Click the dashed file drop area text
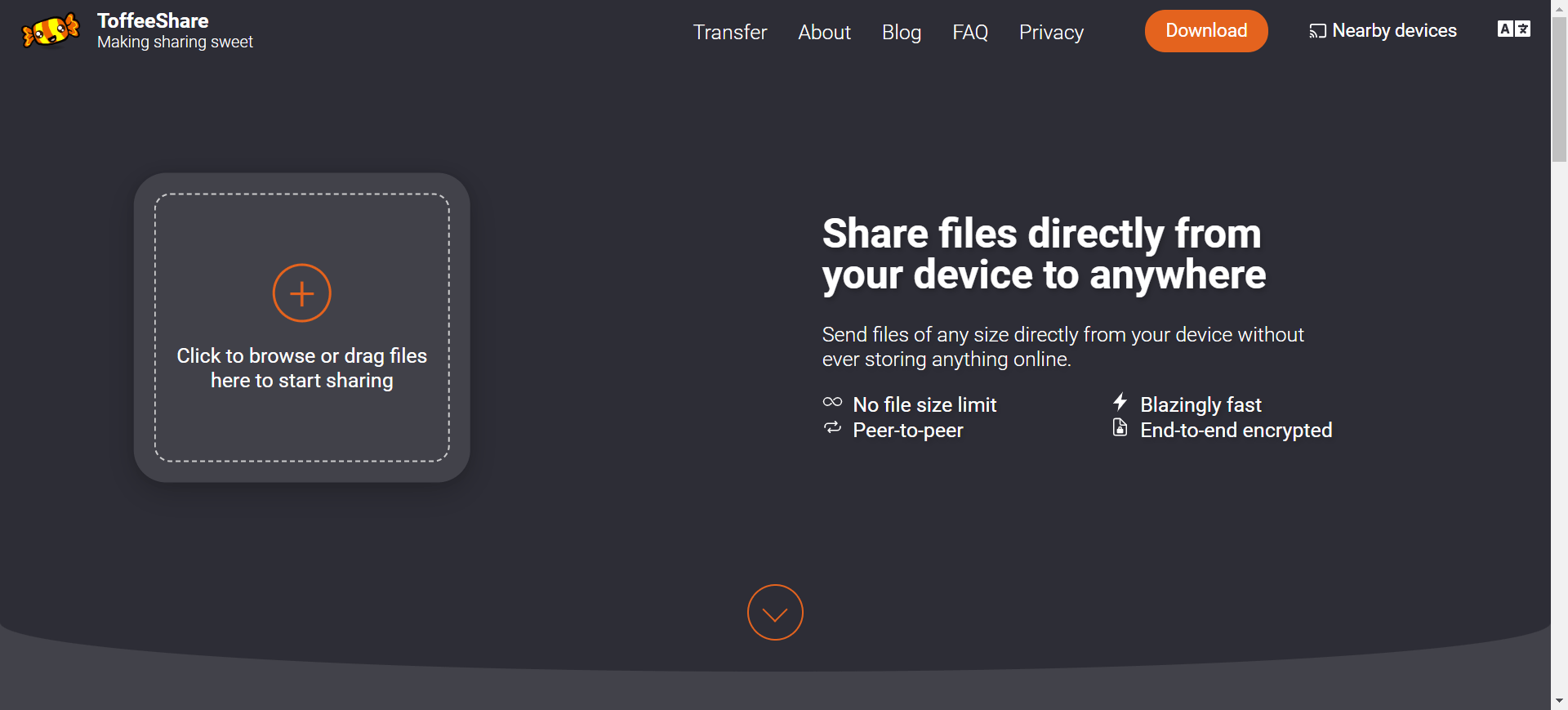The image size is (1568, 710). point(301,368)
